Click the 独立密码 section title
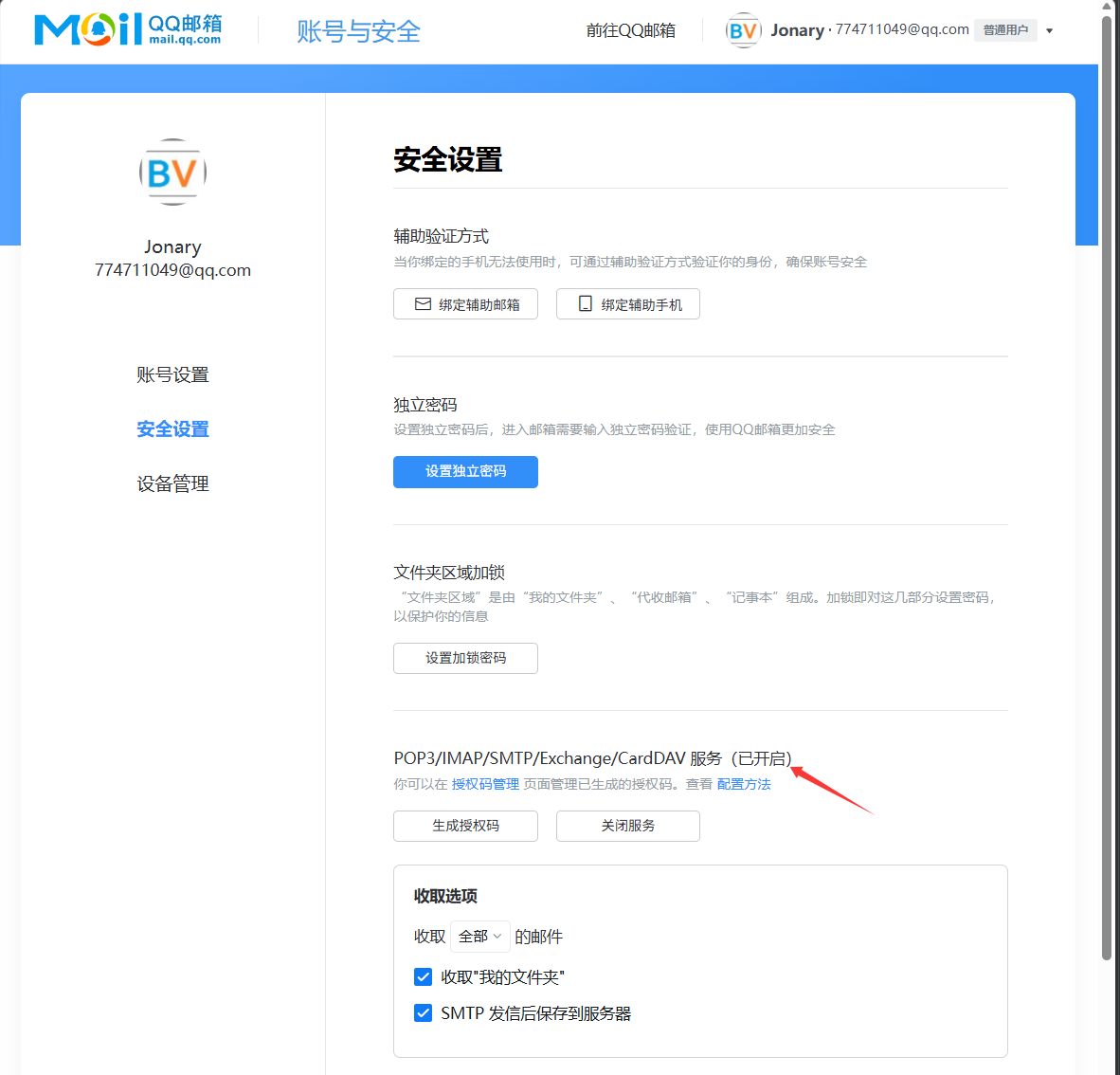The width and height of the screenshot is (1120, 1075). pyautogui.click(x=425, y=405)
